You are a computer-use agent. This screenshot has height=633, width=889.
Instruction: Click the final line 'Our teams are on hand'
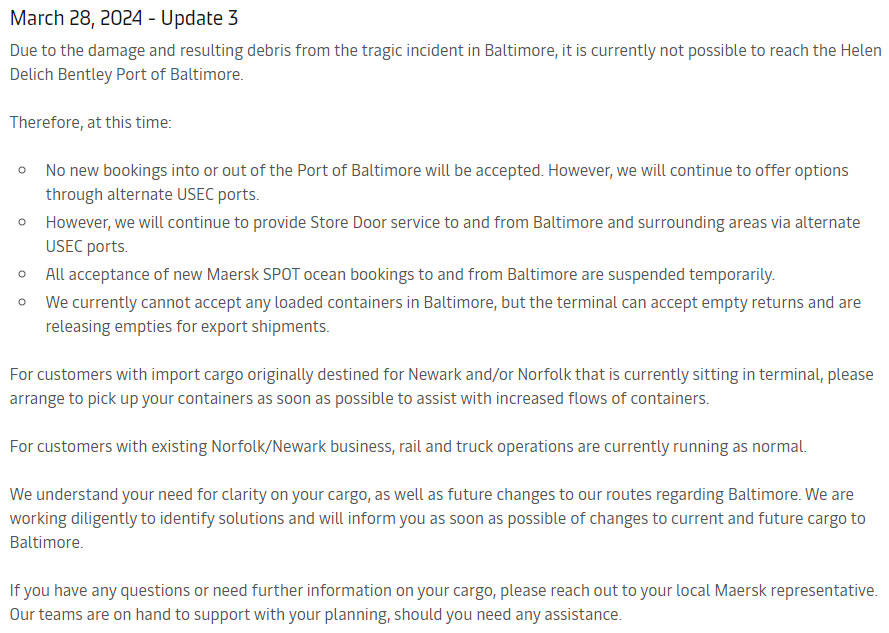[x=316, y=614]
